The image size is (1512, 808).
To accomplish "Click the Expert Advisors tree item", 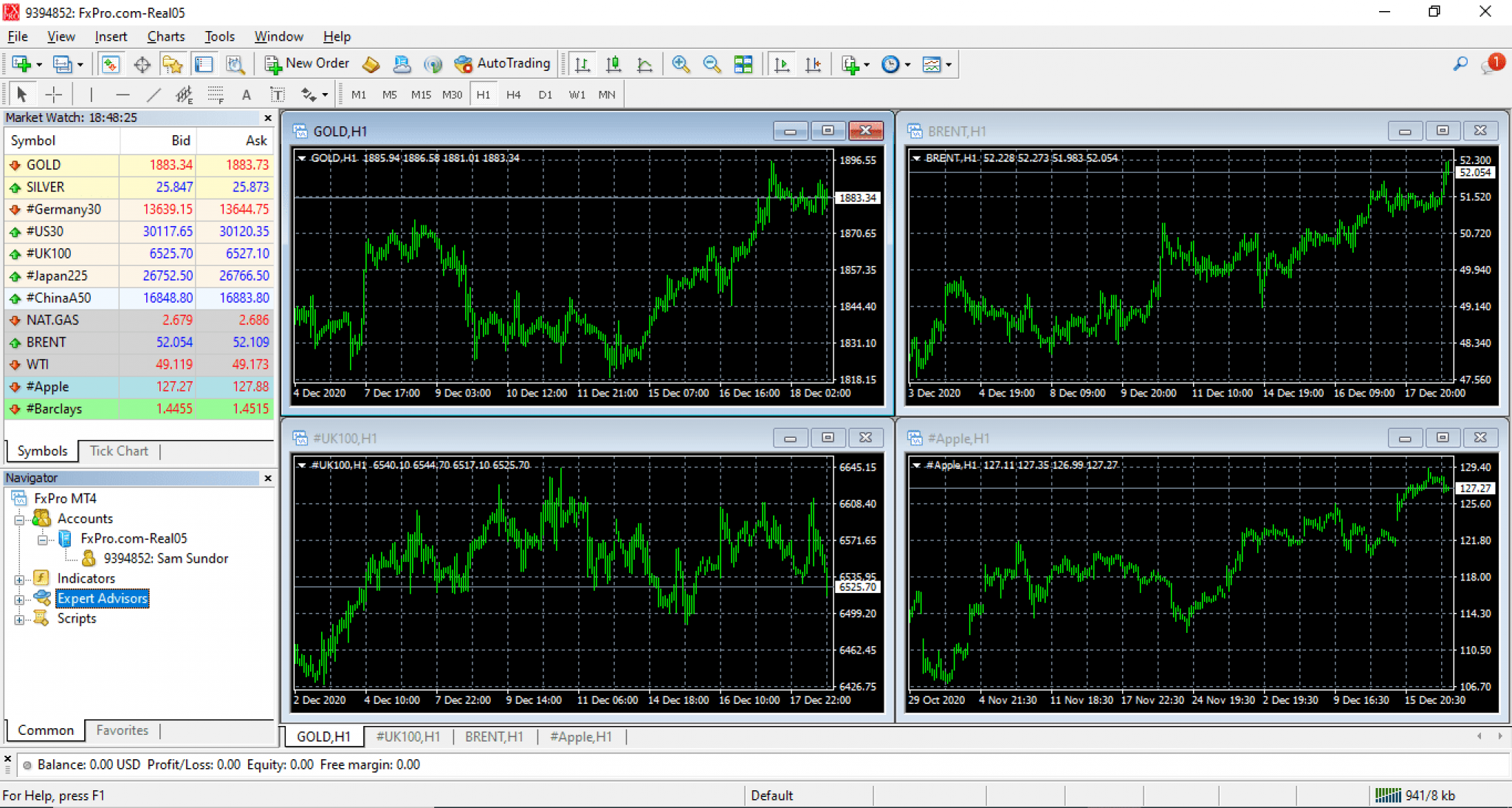I will (103, 598).
